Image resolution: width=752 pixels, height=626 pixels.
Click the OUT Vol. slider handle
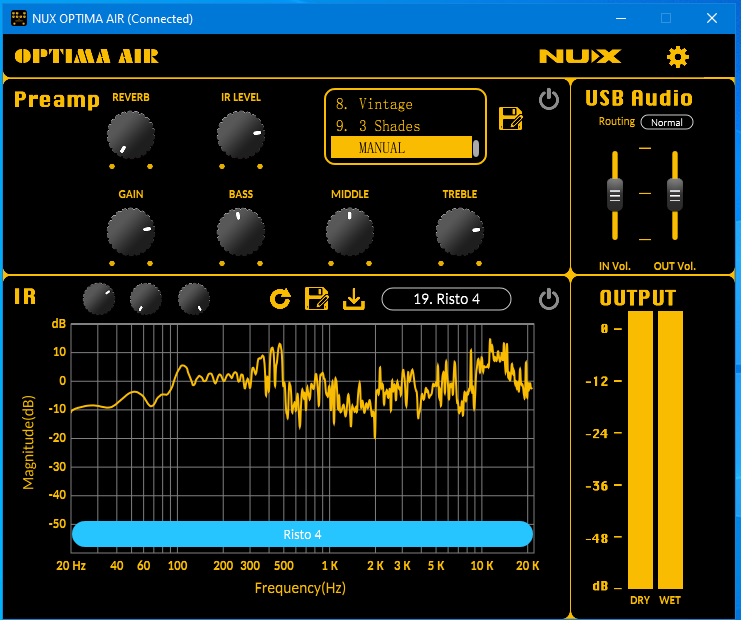[x=675, y=192]
